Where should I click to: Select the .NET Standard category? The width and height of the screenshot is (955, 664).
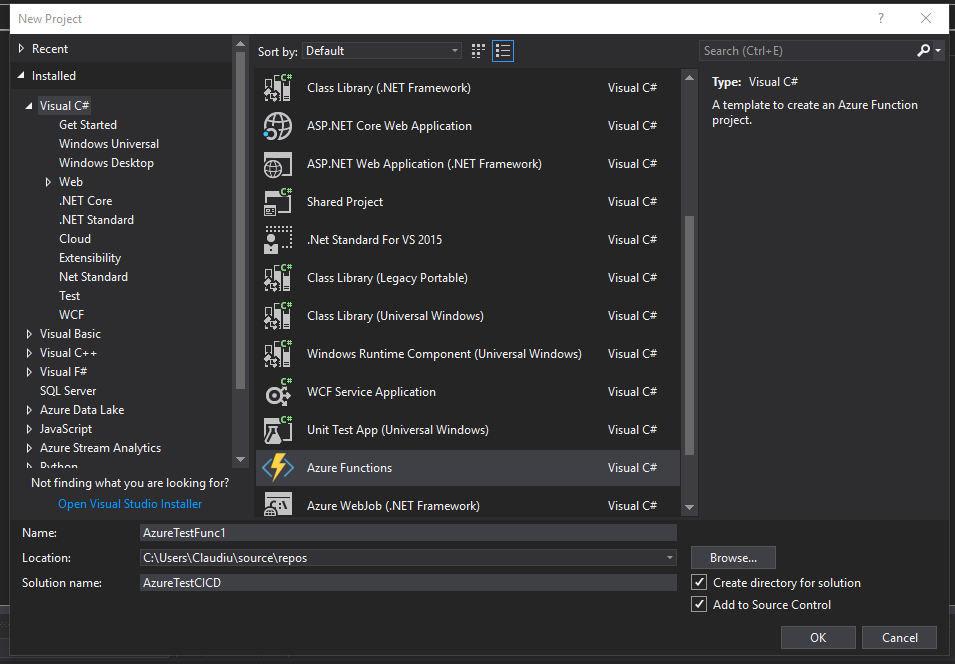tap(96, 220)
